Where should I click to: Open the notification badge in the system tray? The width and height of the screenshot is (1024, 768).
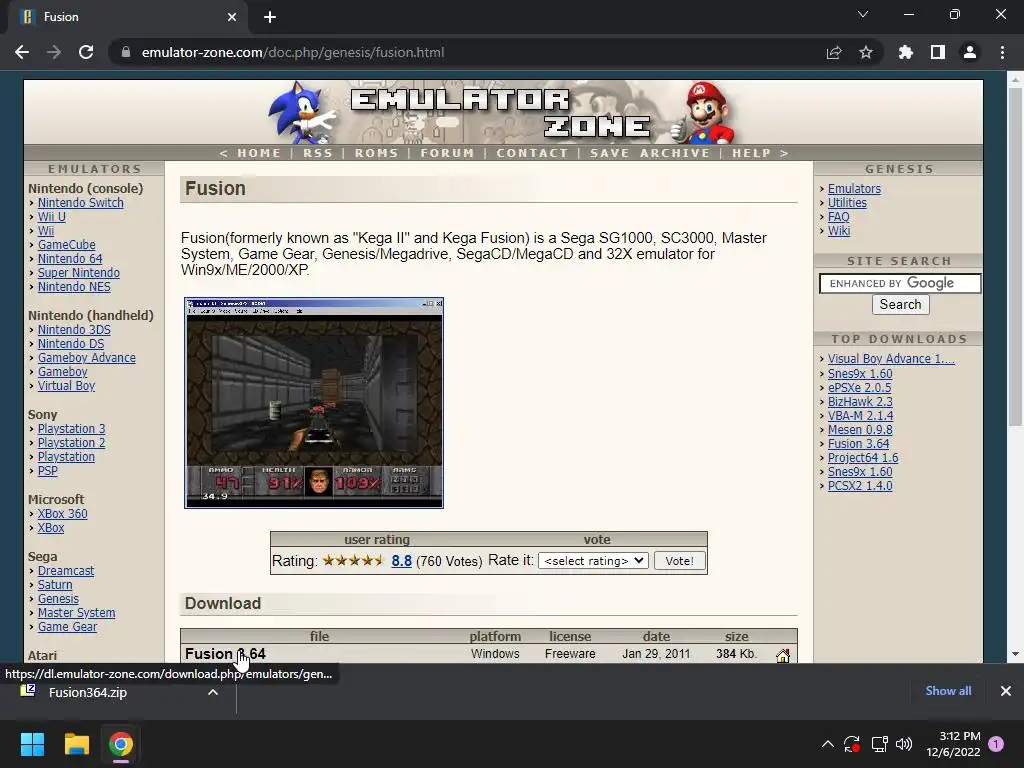pos(996,744)
